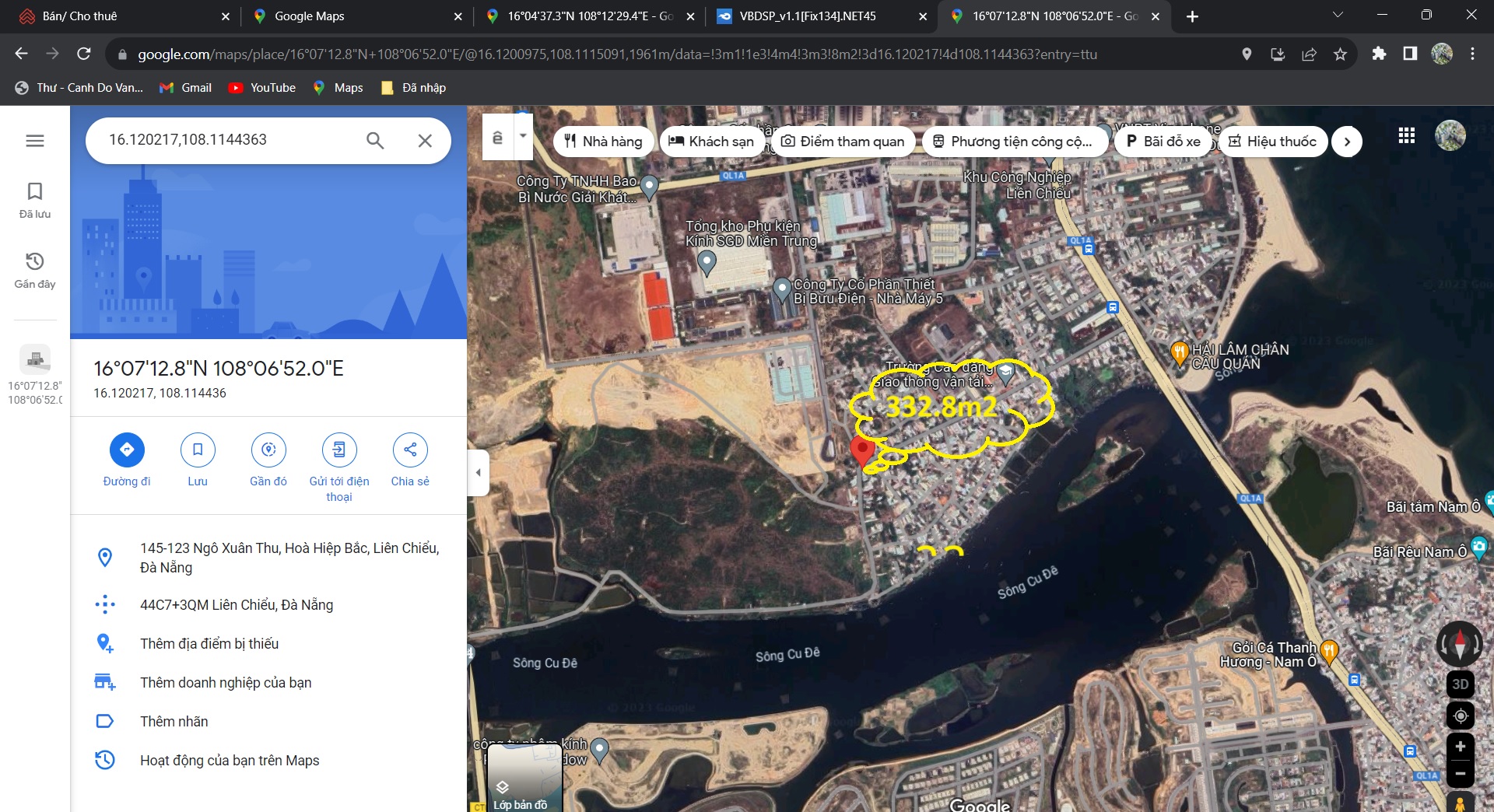Get directions with Đường đi button
1494x812 pixels.
coord(127,460)
